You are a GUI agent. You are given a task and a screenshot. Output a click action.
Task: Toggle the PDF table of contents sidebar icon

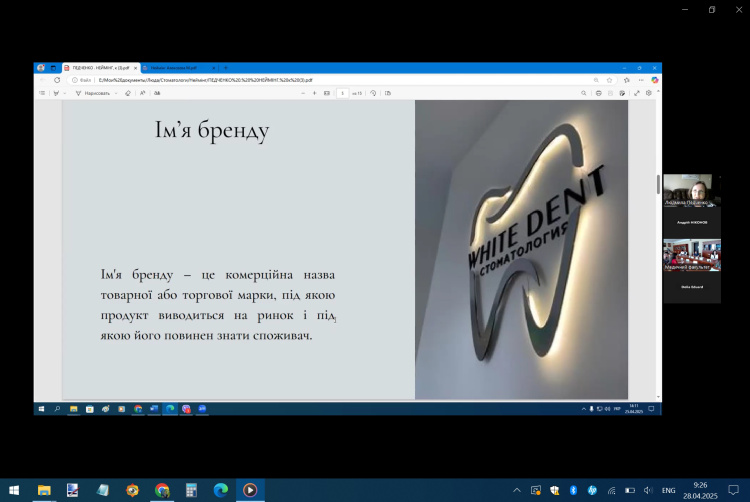(42, 93)
